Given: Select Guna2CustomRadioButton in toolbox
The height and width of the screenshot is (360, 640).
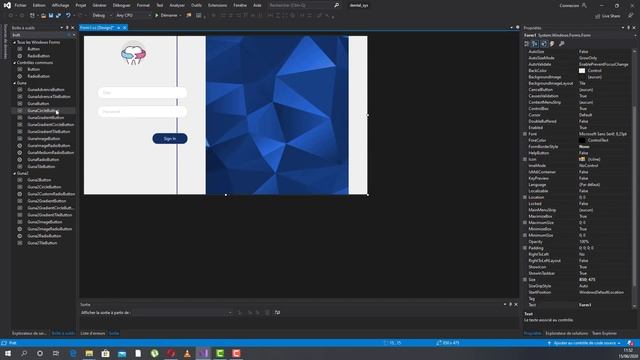Looking at the screenshot, I should [51, 194].
